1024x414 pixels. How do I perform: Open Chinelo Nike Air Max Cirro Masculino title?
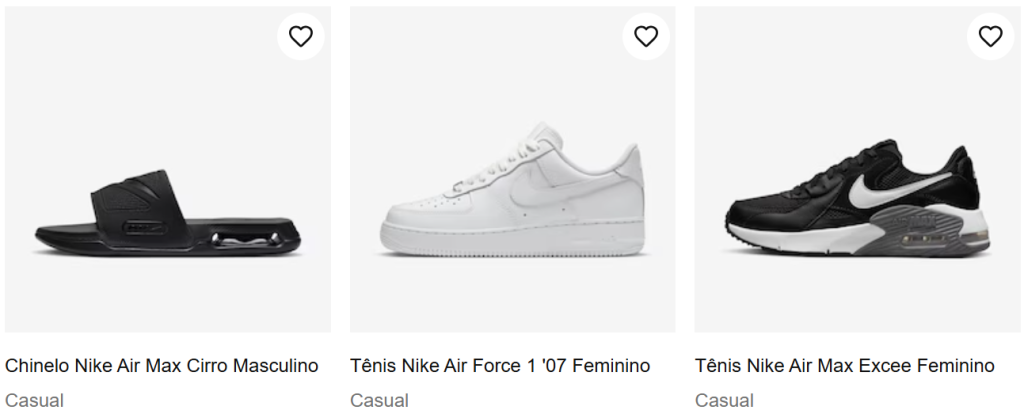162,366
